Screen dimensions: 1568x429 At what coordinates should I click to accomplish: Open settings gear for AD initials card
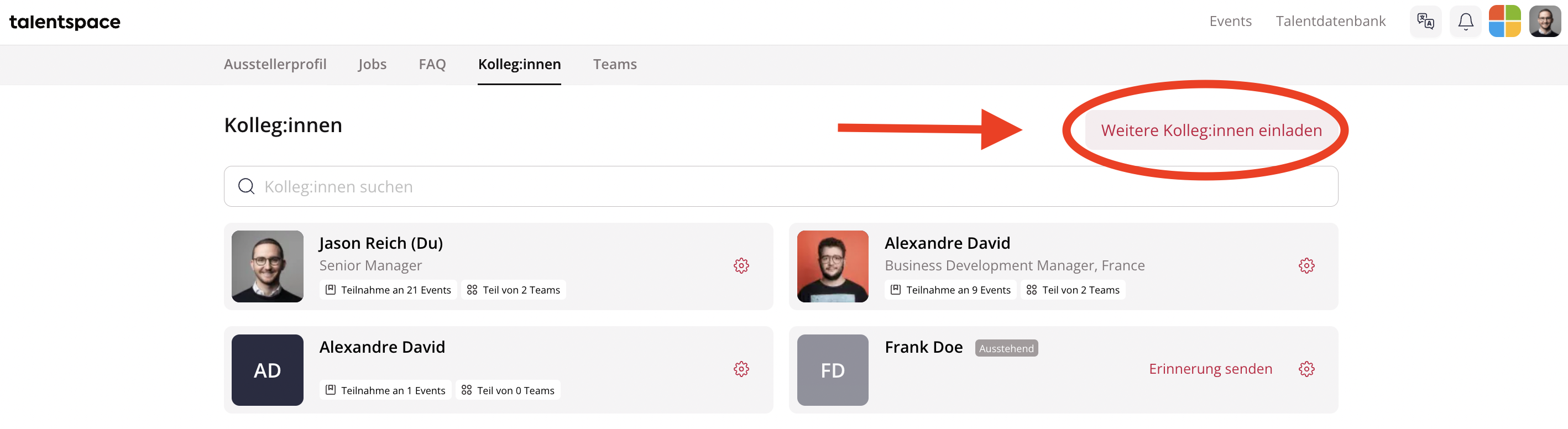click(x=741, y=369)
